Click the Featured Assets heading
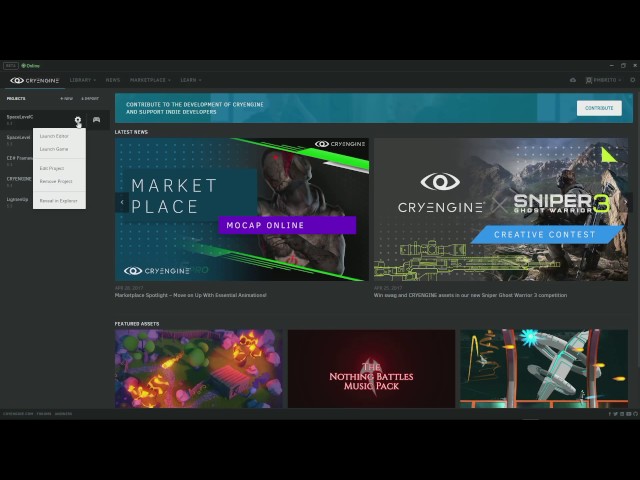This screenshot has width=640, height=480. 137,324
